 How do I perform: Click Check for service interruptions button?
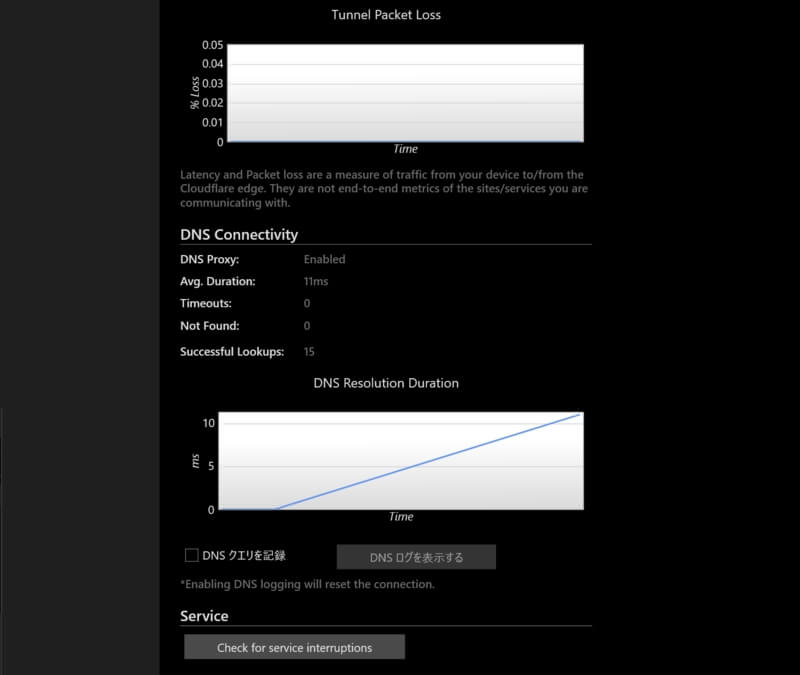294,647
